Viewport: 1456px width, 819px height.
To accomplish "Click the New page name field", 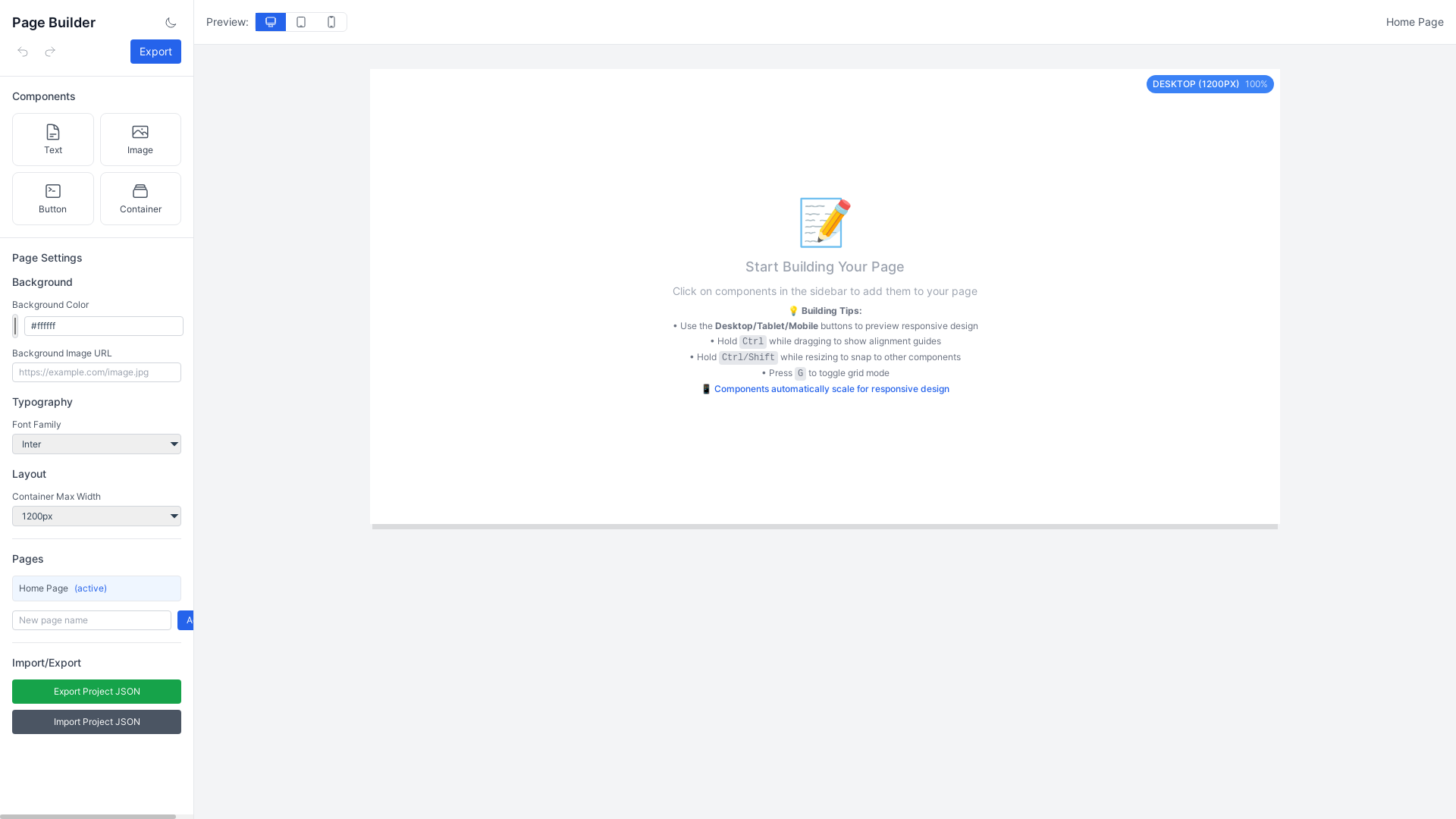I will [x=92, y=620].
